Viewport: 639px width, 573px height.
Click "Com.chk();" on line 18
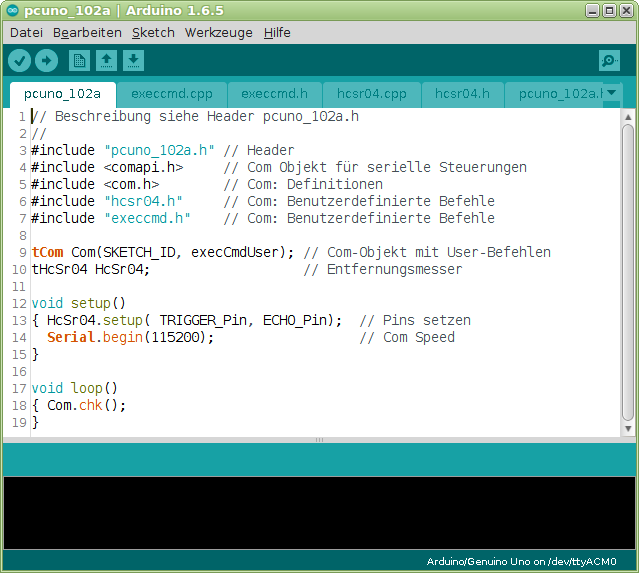pos(86,406)
